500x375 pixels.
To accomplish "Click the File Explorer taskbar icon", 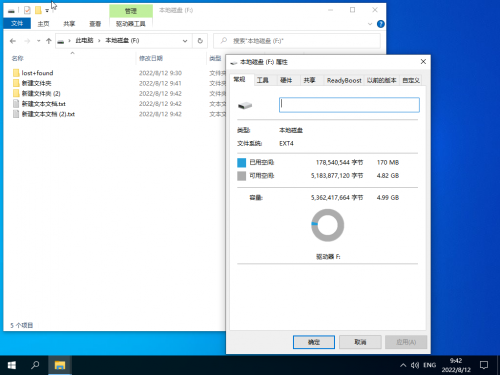I will pyautogui.click(x=60, y=365).
